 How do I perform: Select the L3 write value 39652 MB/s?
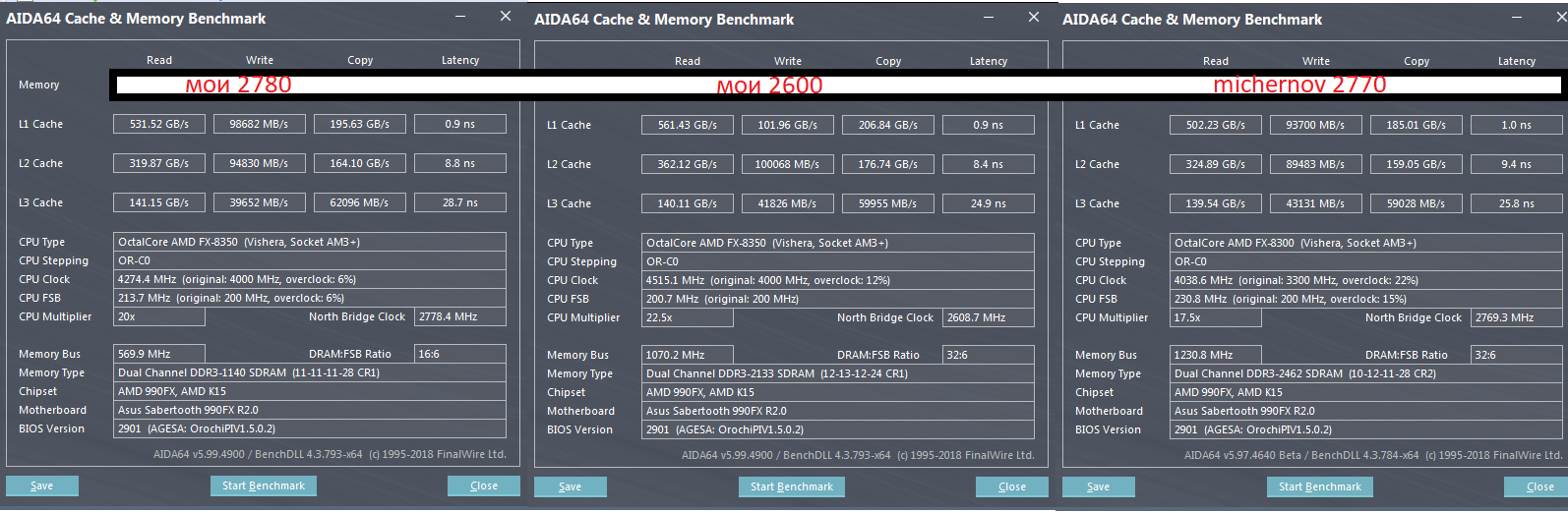[260, 202]
